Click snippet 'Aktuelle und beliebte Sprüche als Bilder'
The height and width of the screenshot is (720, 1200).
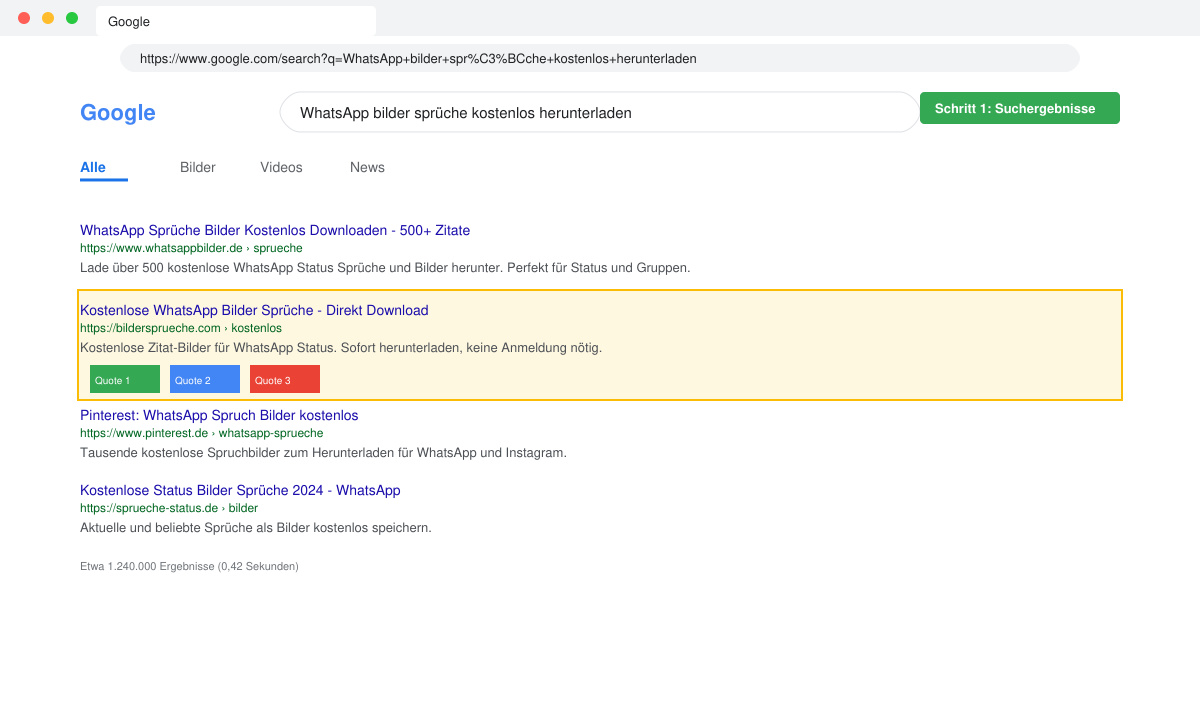256,527
